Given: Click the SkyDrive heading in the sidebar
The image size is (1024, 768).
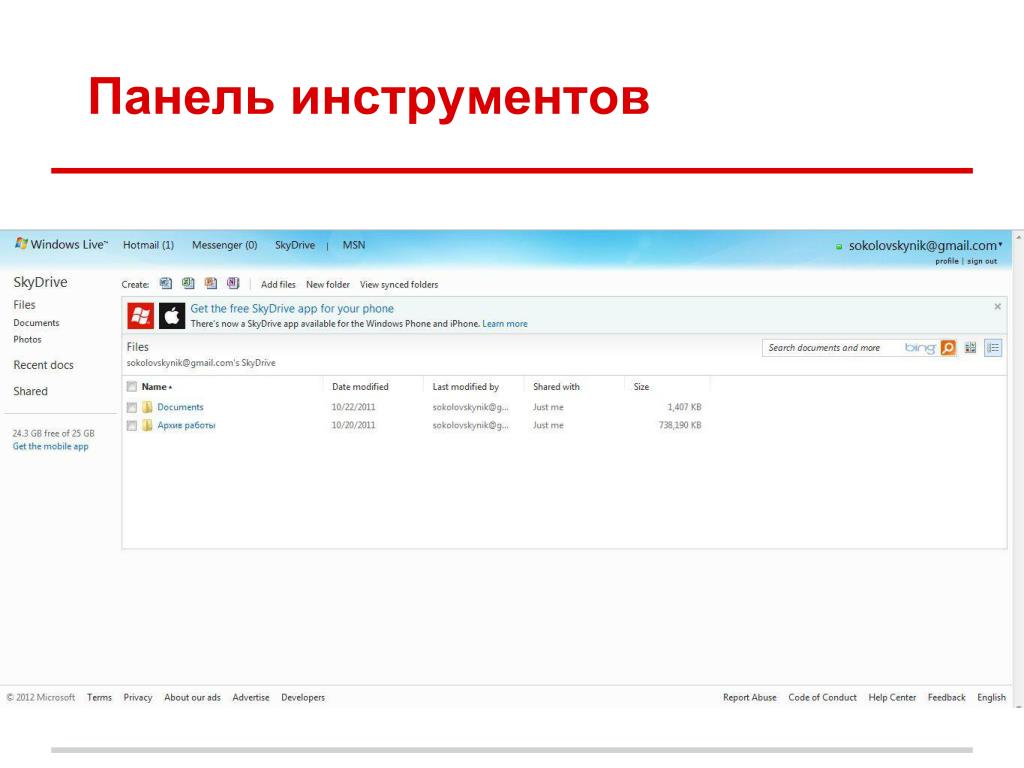Looking at the screenshot, I should (x=40, y=282).
